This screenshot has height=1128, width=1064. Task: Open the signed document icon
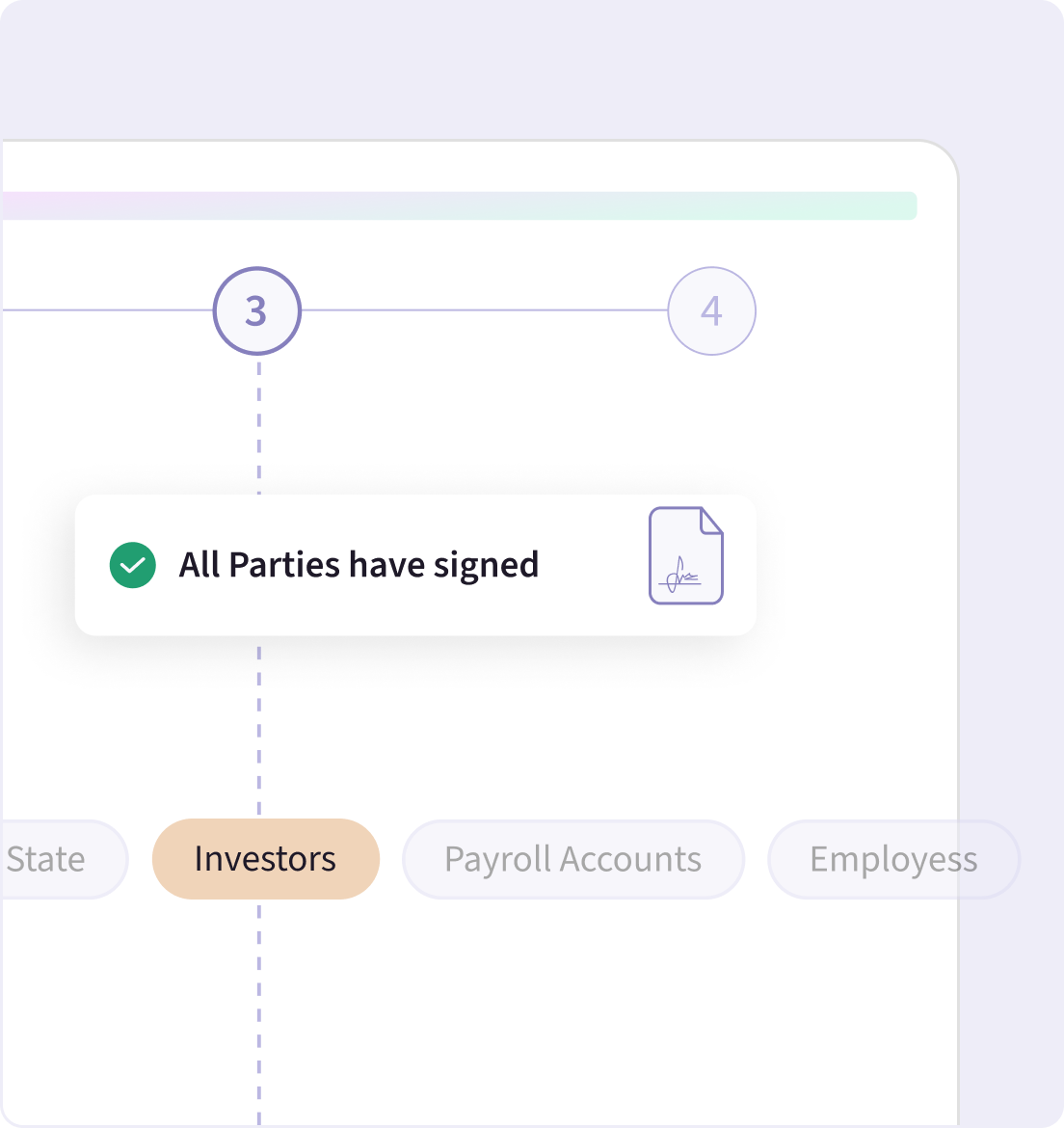[x=685, y=556]
